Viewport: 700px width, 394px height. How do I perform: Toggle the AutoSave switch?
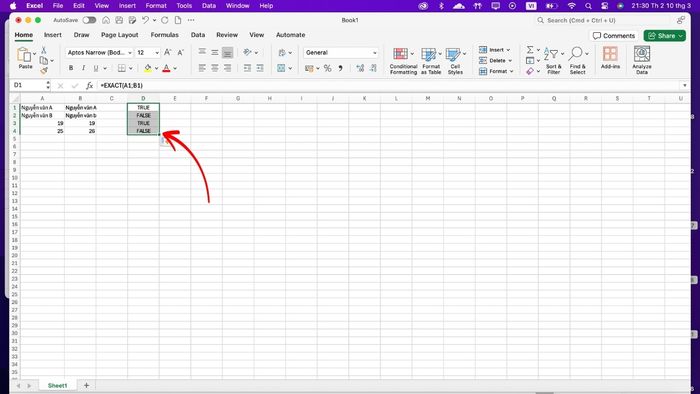89,20
